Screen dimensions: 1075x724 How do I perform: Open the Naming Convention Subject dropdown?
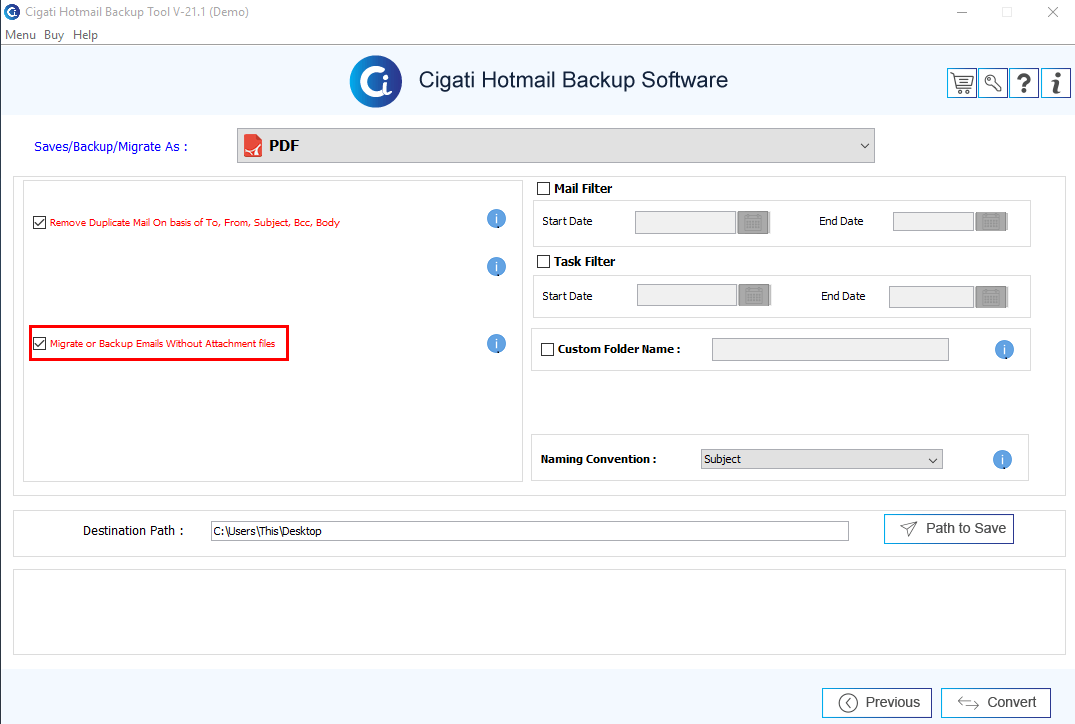821,459
